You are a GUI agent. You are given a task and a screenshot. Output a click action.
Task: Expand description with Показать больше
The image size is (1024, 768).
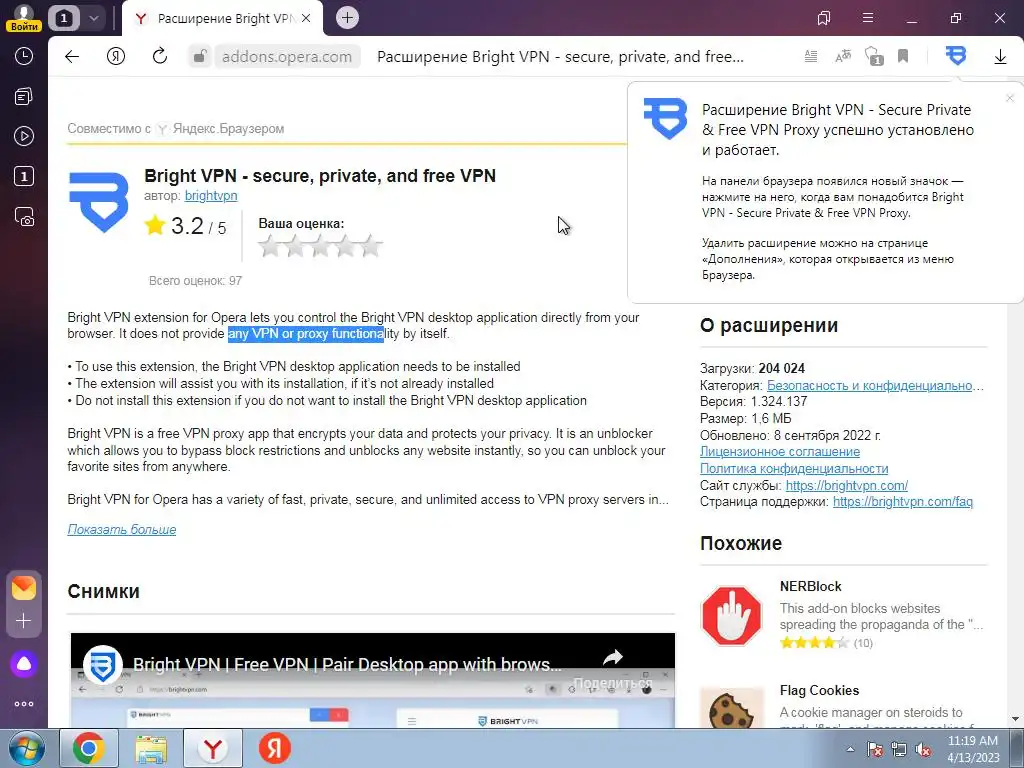121,530
